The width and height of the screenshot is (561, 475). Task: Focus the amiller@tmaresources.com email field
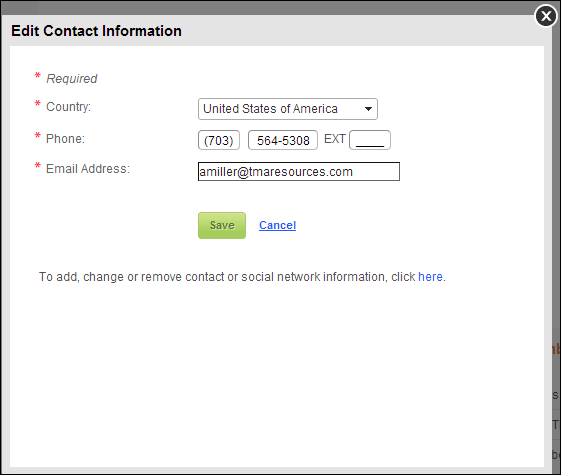[x=299, y=172]
